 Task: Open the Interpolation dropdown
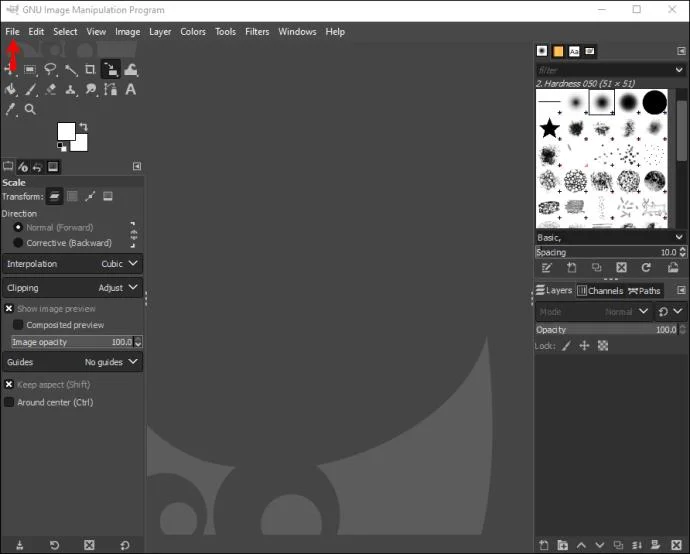pyautogui.click(x=73, y=264)
